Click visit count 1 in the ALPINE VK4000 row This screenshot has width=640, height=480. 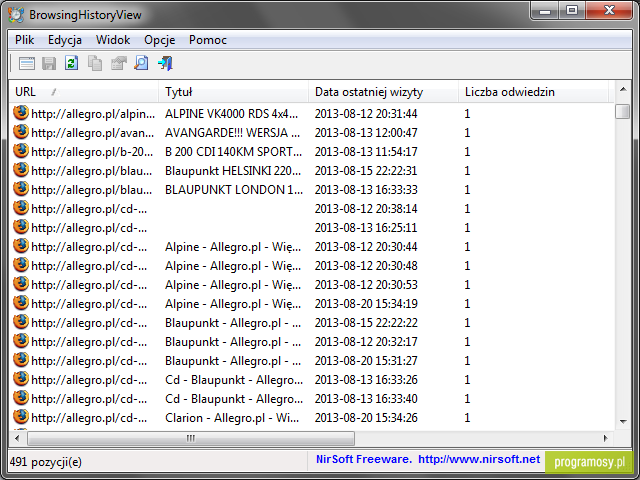click(x=467, y=113)
